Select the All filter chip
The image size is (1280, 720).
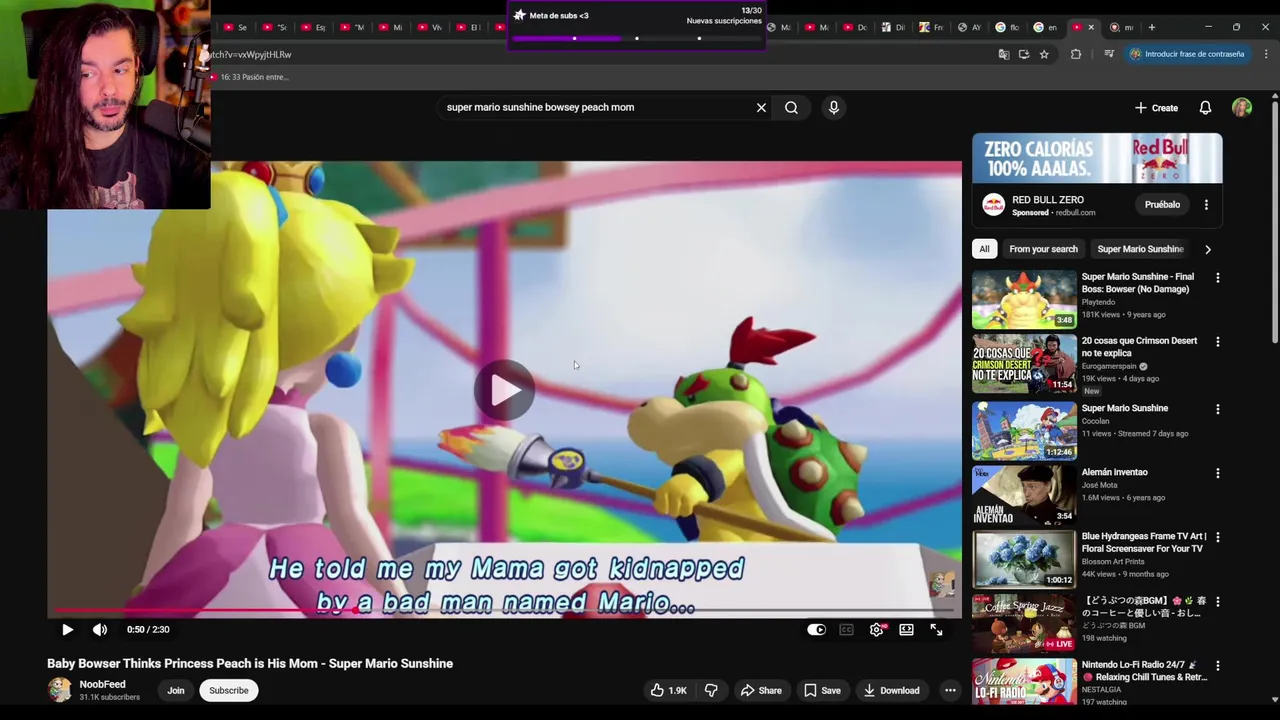pos(984,249)
